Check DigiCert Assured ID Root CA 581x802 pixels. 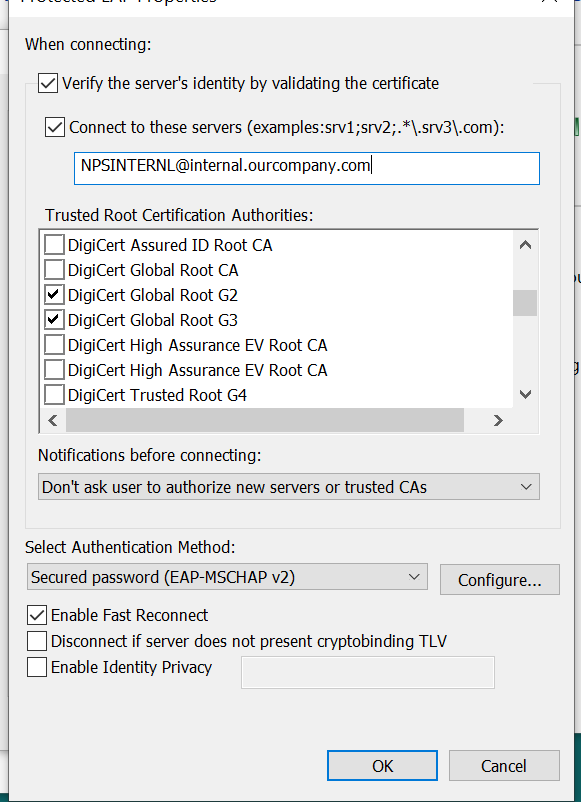[54, 244]
